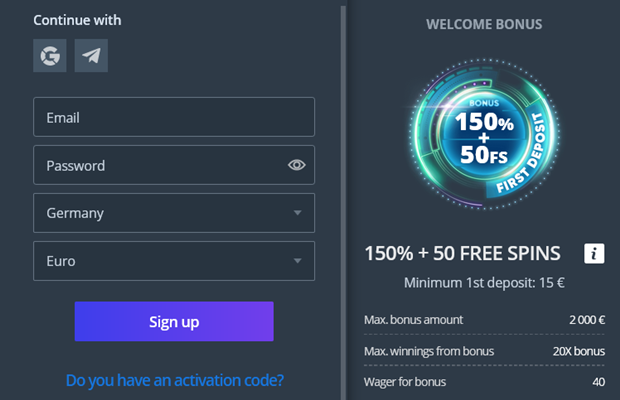620x400 pixels.
Task: Open the Euro currency selector field
Action: pos(174,261)
